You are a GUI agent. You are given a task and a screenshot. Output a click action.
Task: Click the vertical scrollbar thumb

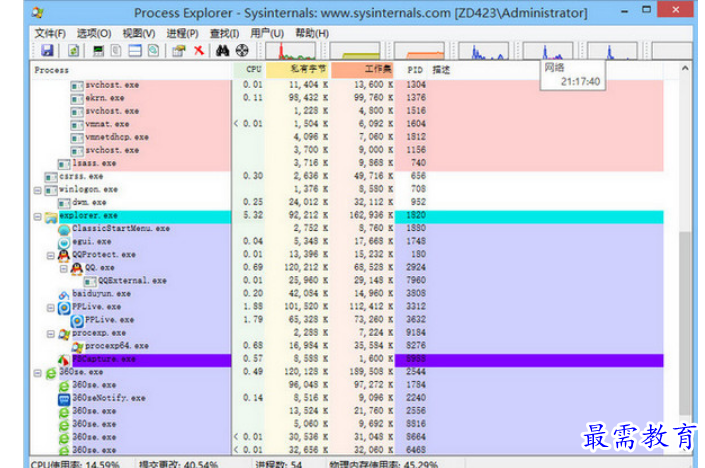[x=685, y=323]
